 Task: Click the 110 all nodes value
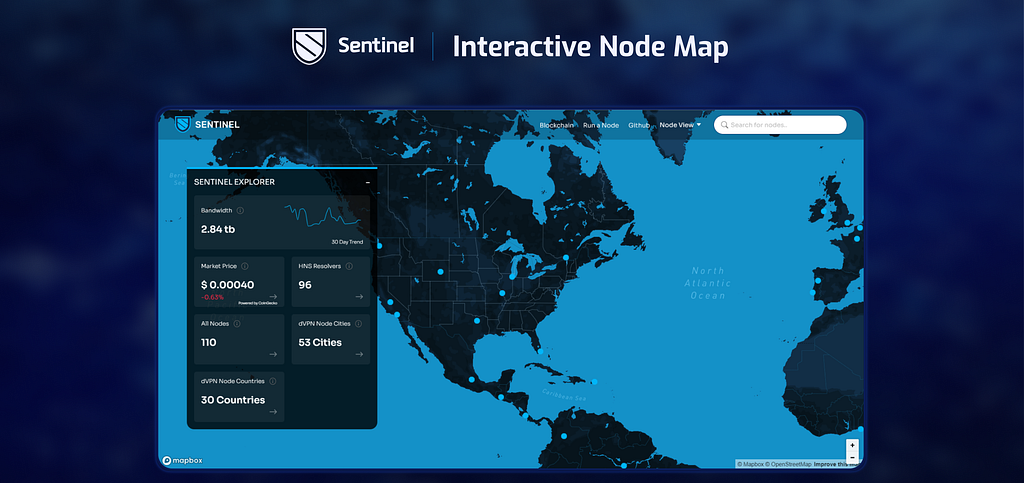pos(208,342)
